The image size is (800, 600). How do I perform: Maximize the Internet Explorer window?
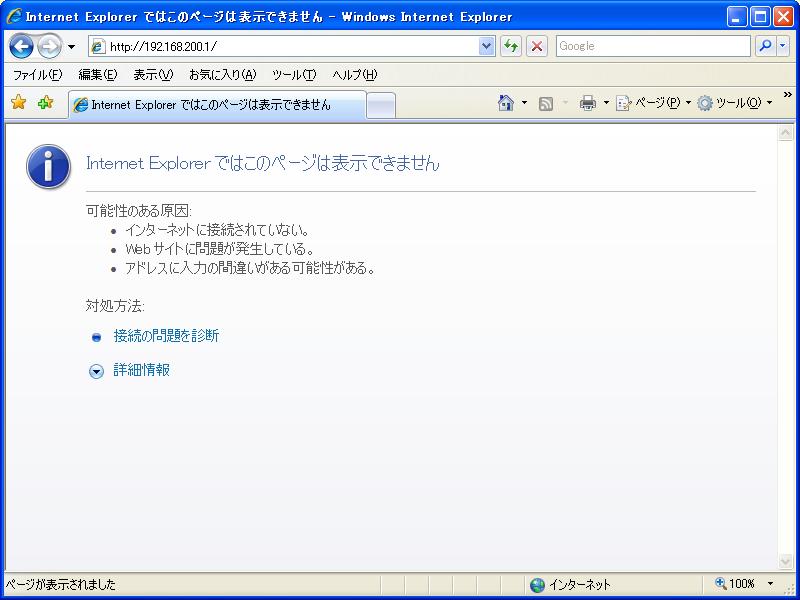coord(760,17)
